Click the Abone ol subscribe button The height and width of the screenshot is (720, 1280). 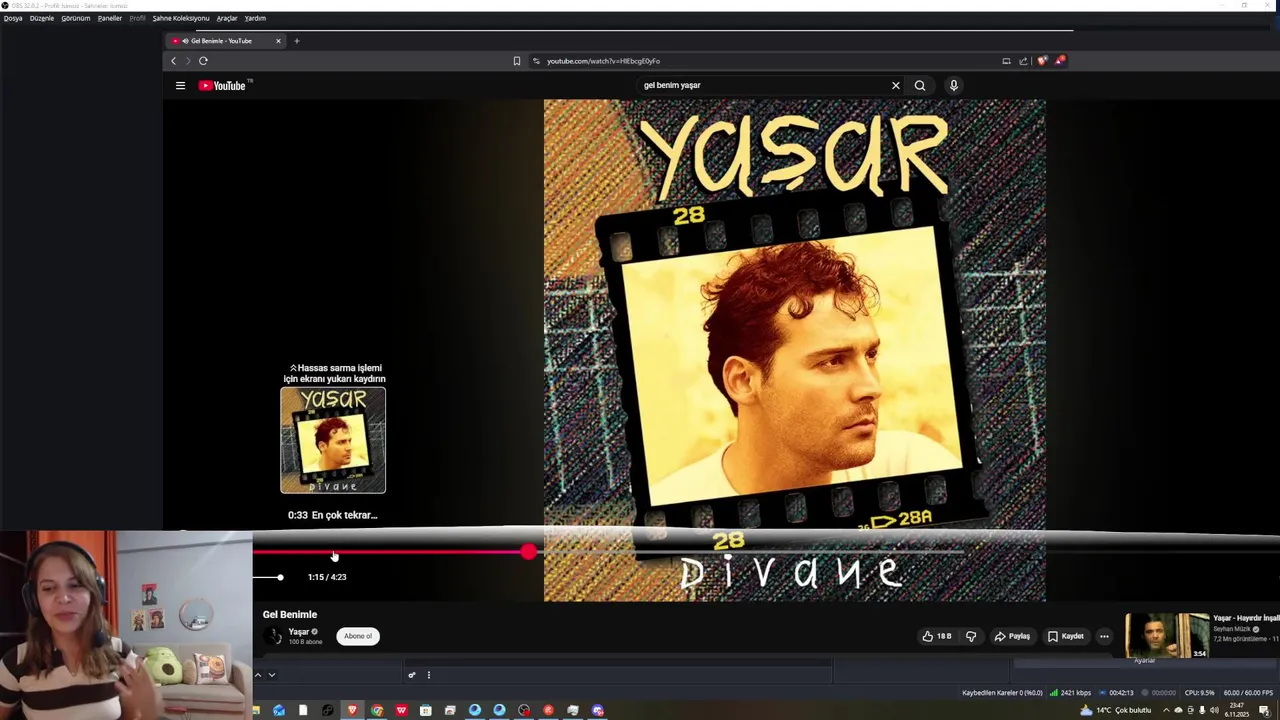[x=358, y=636]
